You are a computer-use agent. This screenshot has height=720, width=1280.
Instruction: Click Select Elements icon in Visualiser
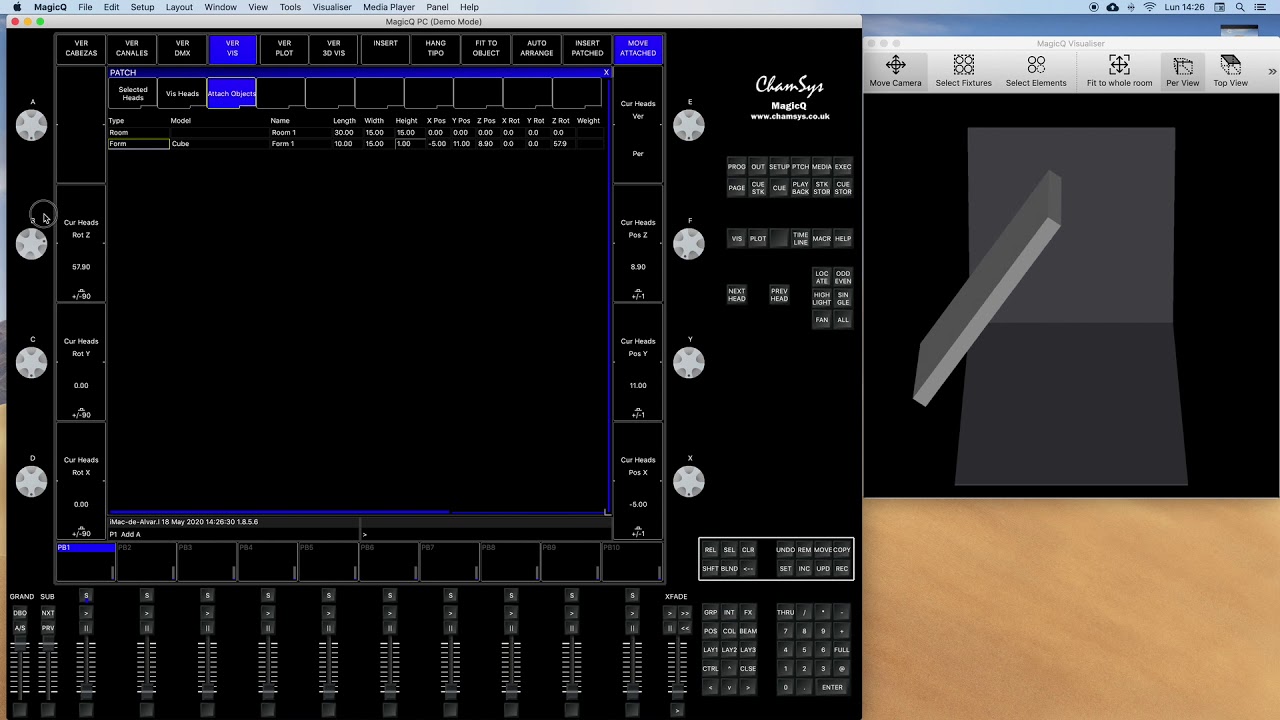point(1036,65)
